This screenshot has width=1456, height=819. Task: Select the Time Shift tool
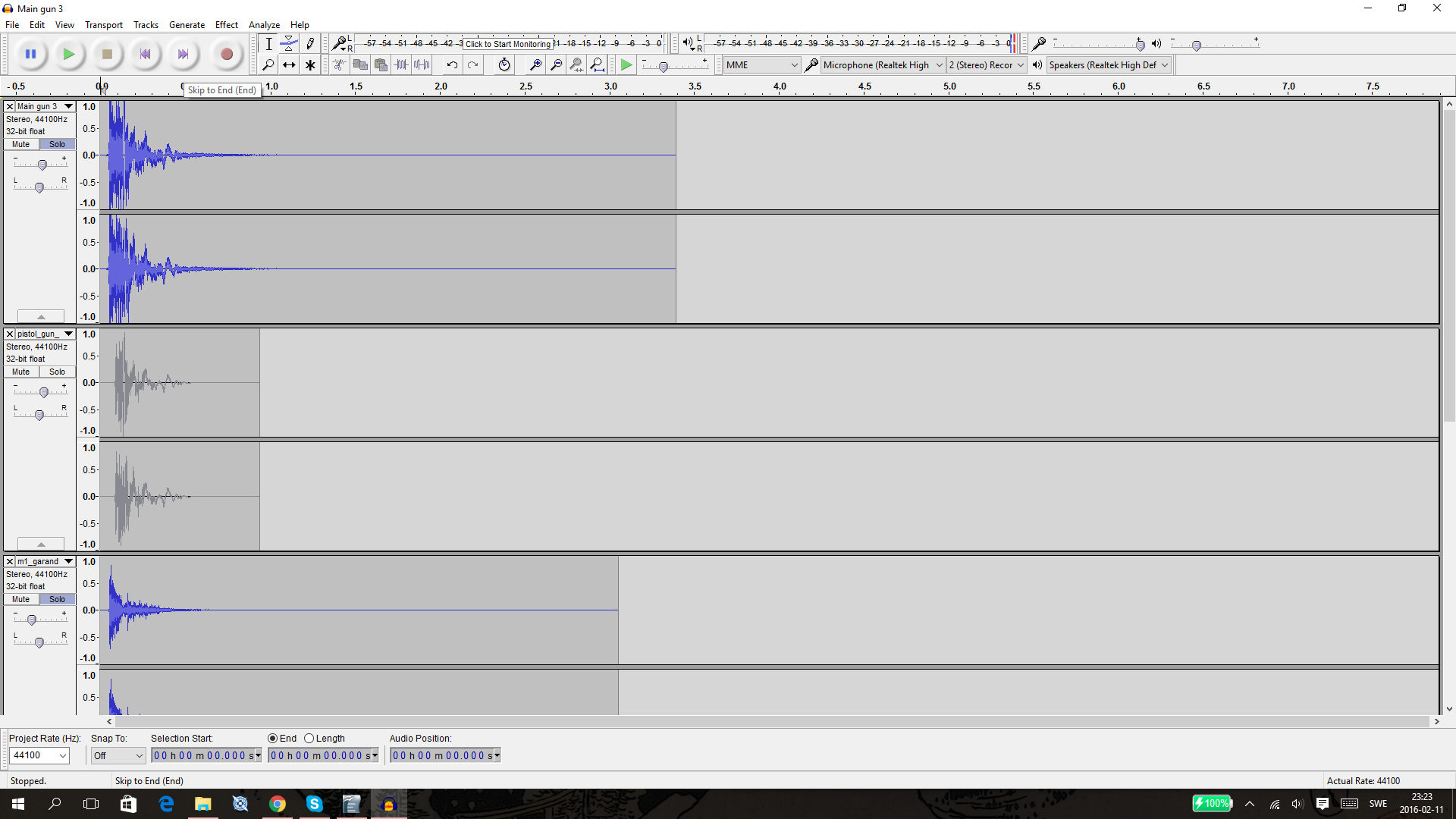[x=289, y=65]
